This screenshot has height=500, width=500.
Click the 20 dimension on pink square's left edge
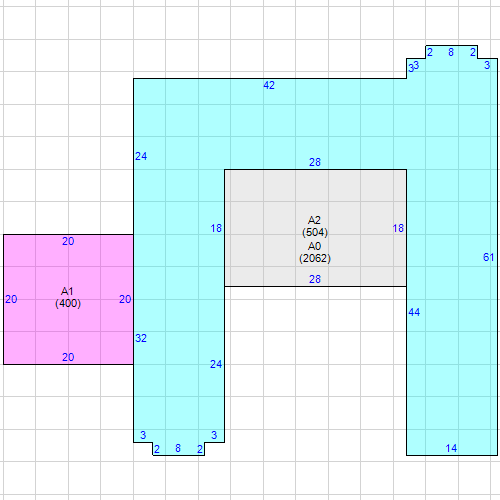coord(11,299)
